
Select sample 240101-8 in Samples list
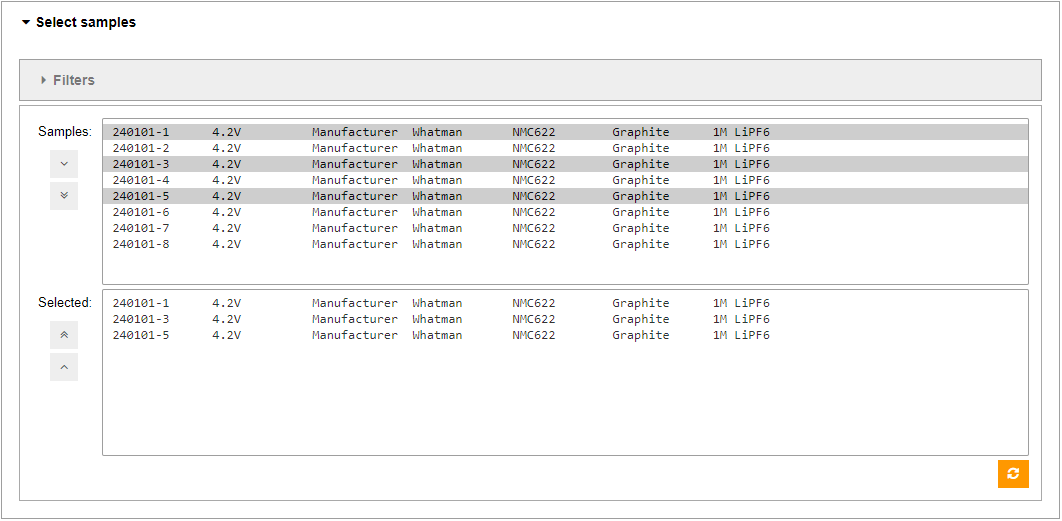565,245
